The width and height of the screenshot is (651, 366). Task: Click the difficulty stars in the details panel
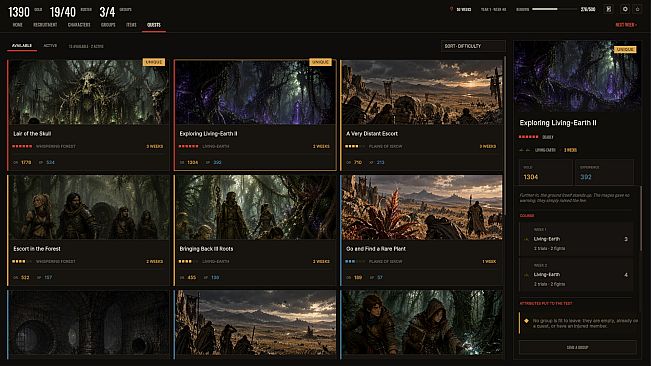point(529,137)
